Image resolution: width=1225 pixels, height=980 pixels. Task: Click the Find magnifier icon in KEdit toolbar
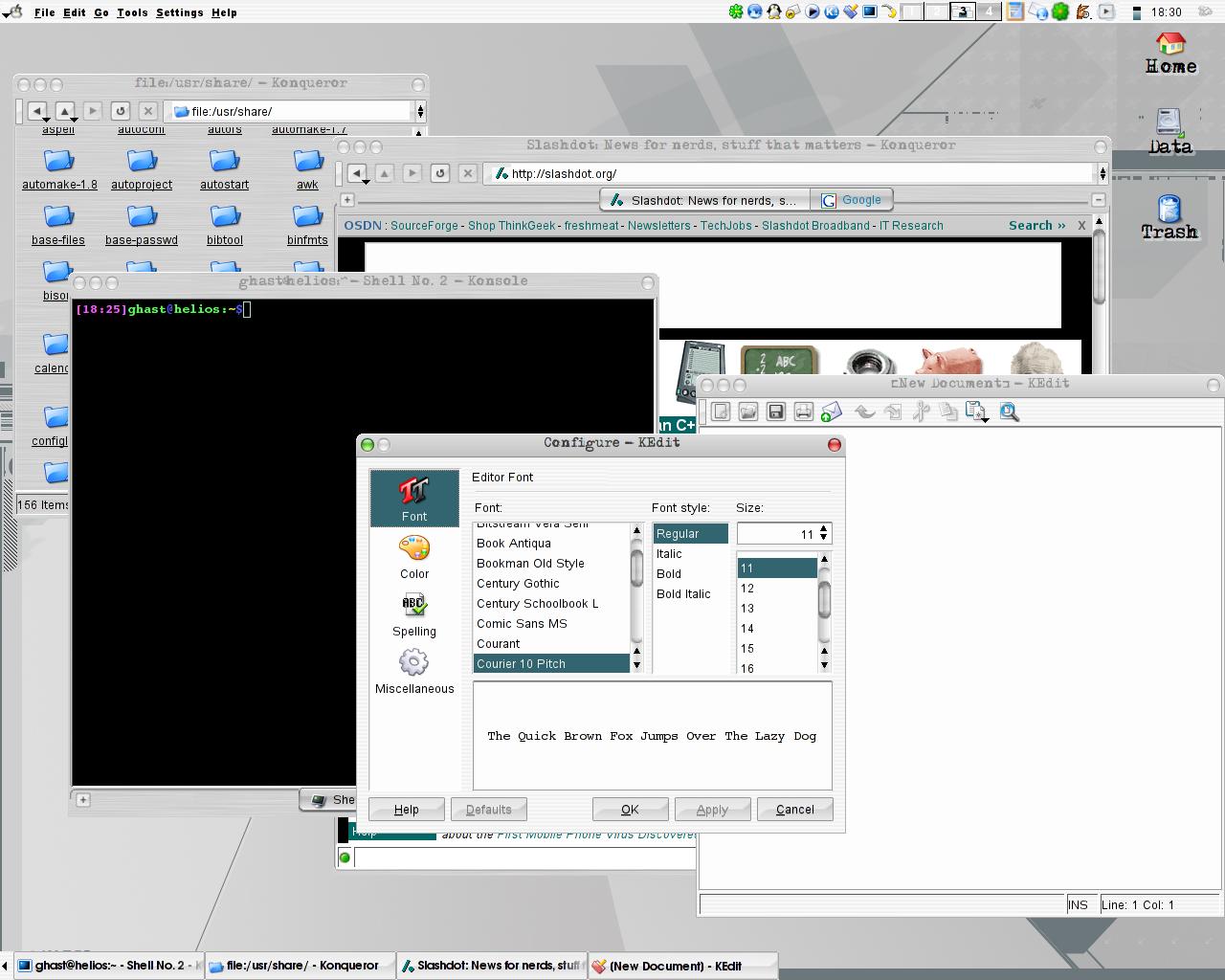pos(1009,412)
